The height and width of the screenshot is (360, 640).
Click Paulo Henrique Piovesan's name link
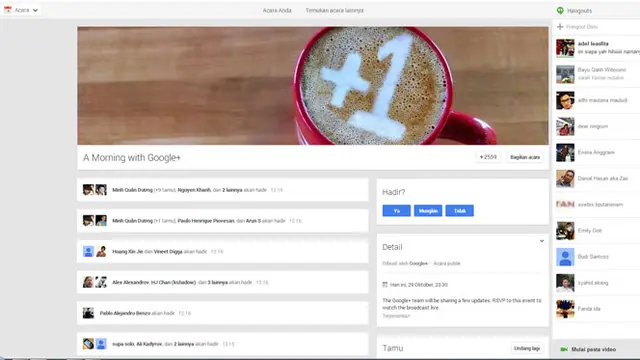(x=206, y=221)
